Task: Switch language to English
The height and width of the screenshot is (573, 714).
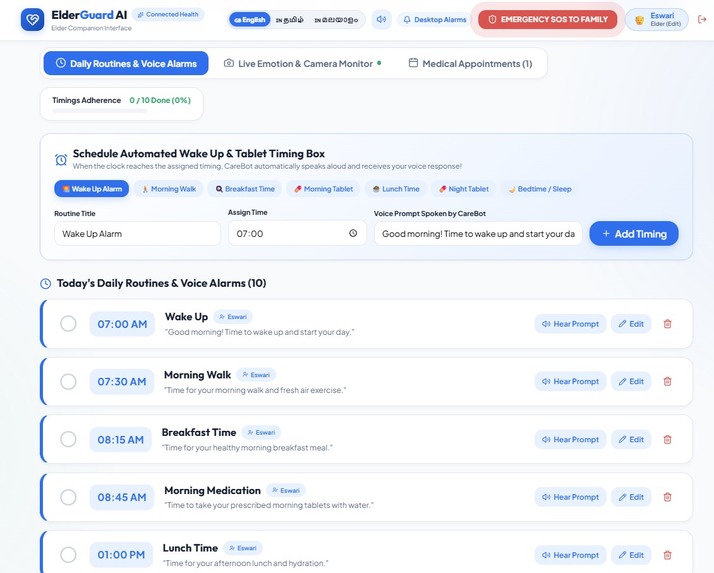Action: (250, 20)
